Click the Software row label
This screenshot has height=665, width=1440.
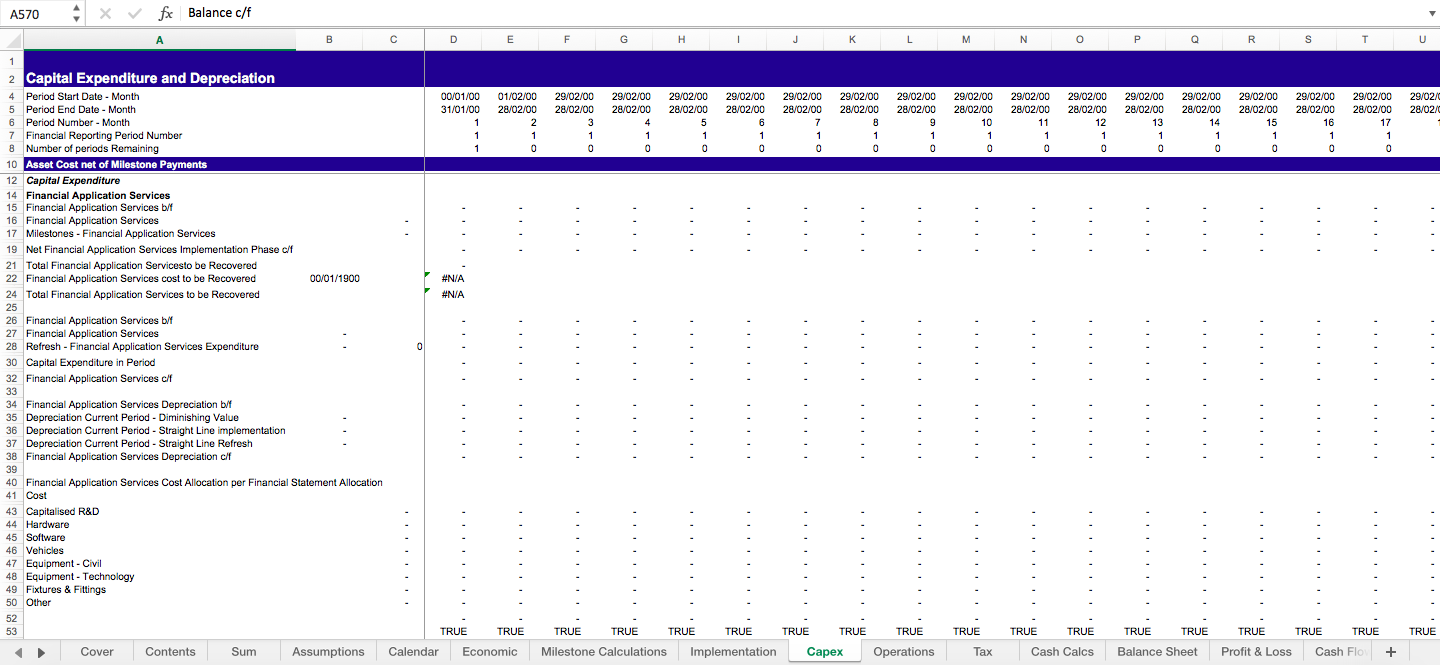[46, 538]
